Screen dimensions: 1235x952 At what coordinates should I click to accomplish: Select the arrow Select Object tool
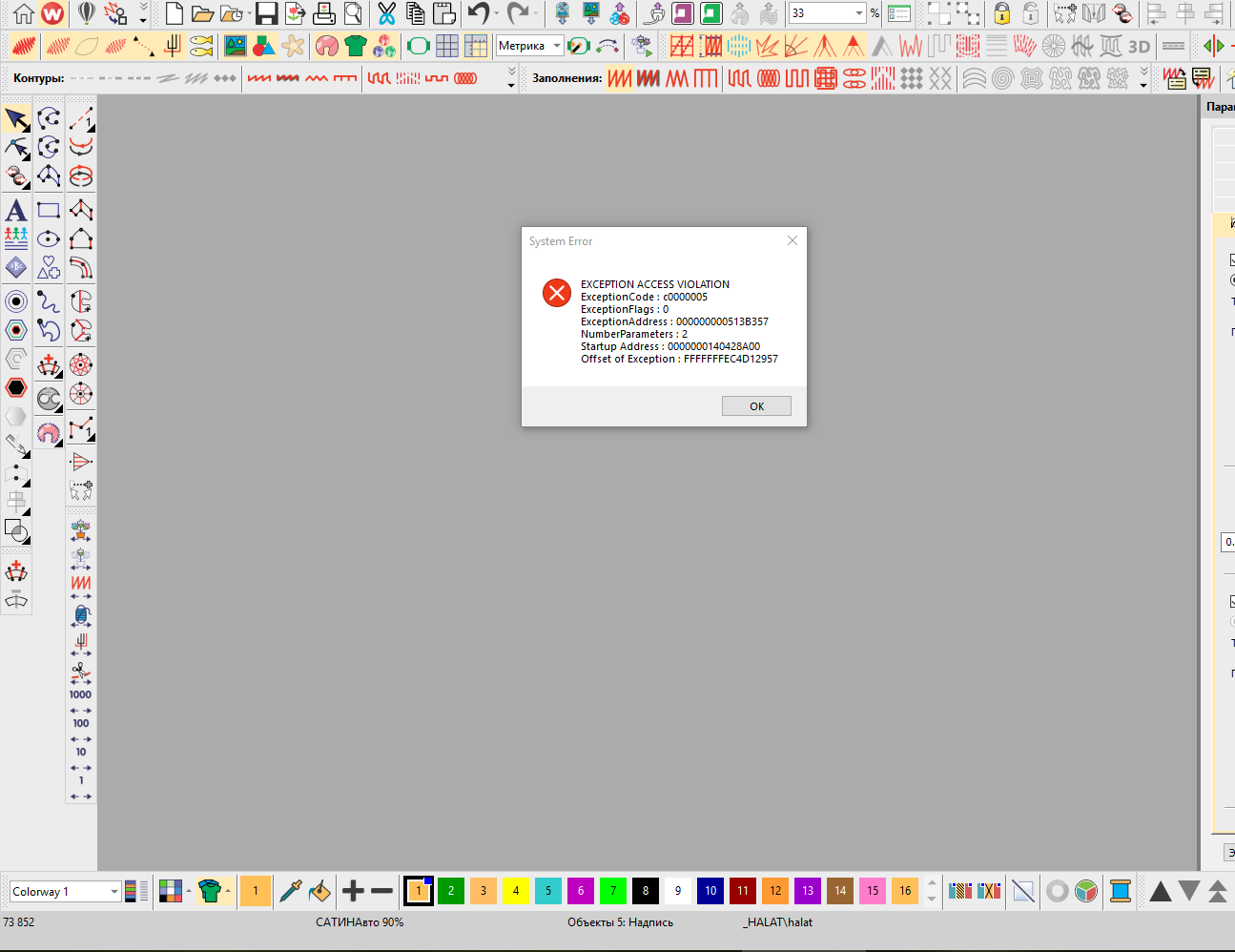click(16, 119)
